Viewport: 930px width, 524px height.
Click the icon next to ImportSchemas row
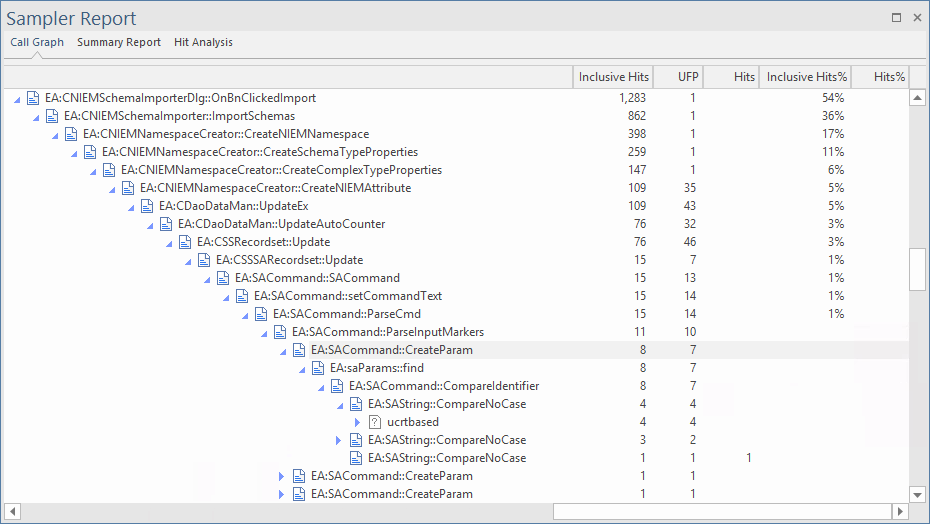pyautogui.click(x=52, y=116)
